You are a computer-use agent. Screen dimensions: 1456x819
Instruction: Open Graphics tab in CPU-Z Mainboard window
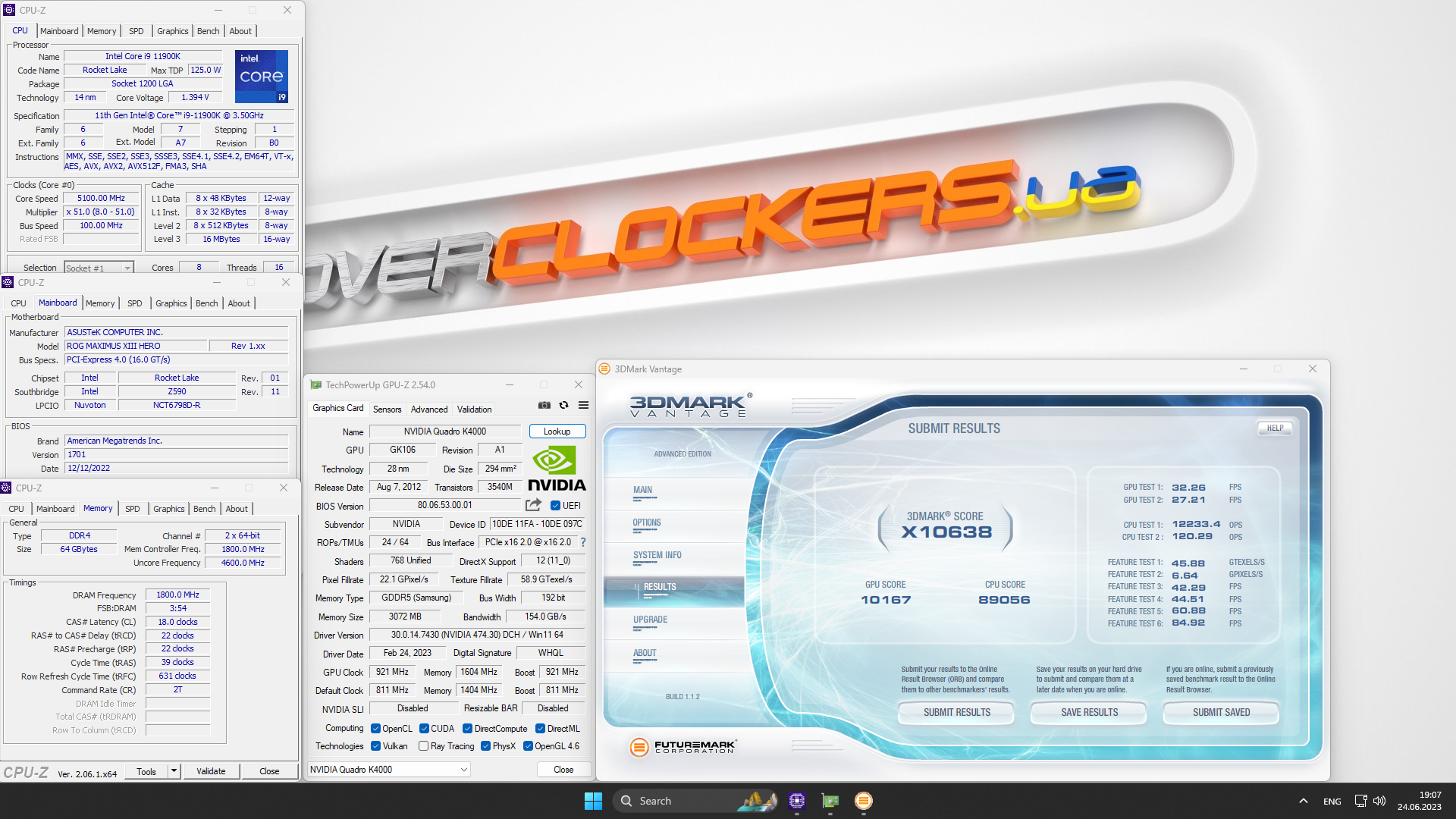click(x=171, y=303)
